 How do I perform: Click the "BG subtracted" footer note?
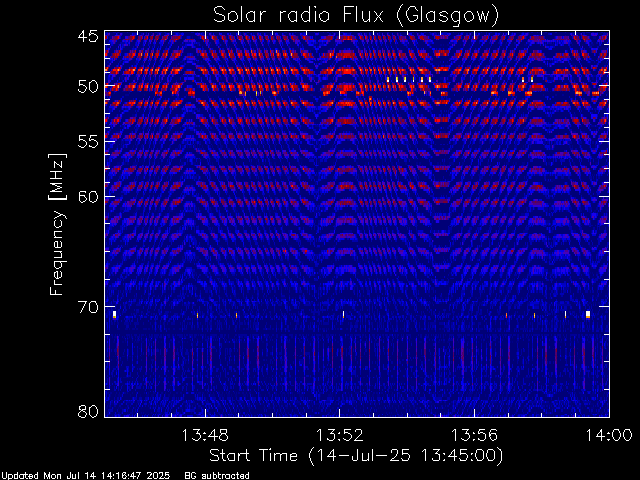pos(217,476)
